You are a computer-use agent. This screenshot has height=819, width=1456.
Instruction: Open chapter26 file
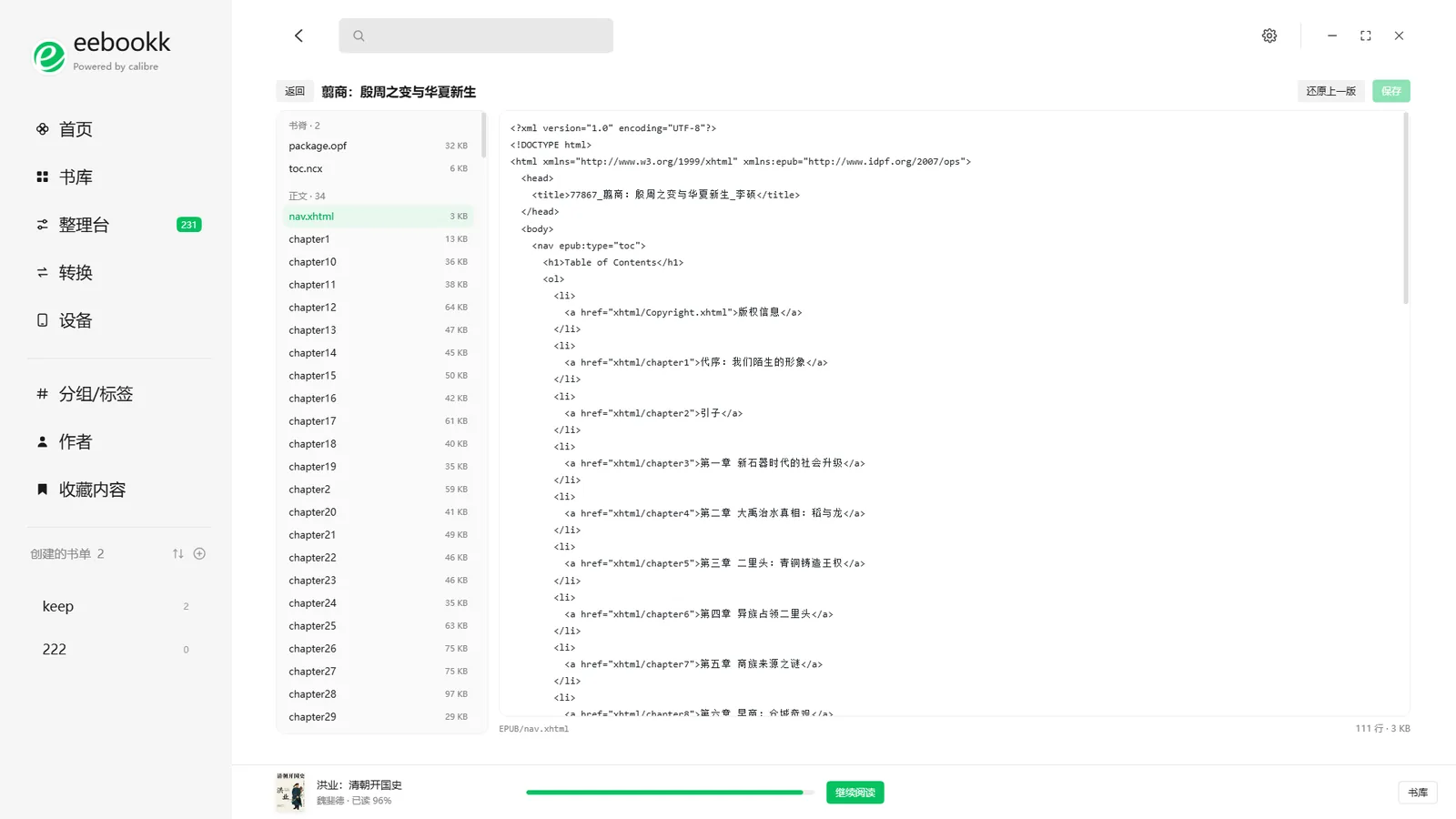[379, 649]
